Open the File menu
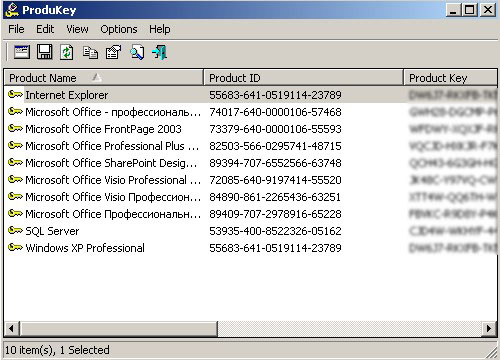The width and height of the screenshot is (500, 360). pos(16,29)
